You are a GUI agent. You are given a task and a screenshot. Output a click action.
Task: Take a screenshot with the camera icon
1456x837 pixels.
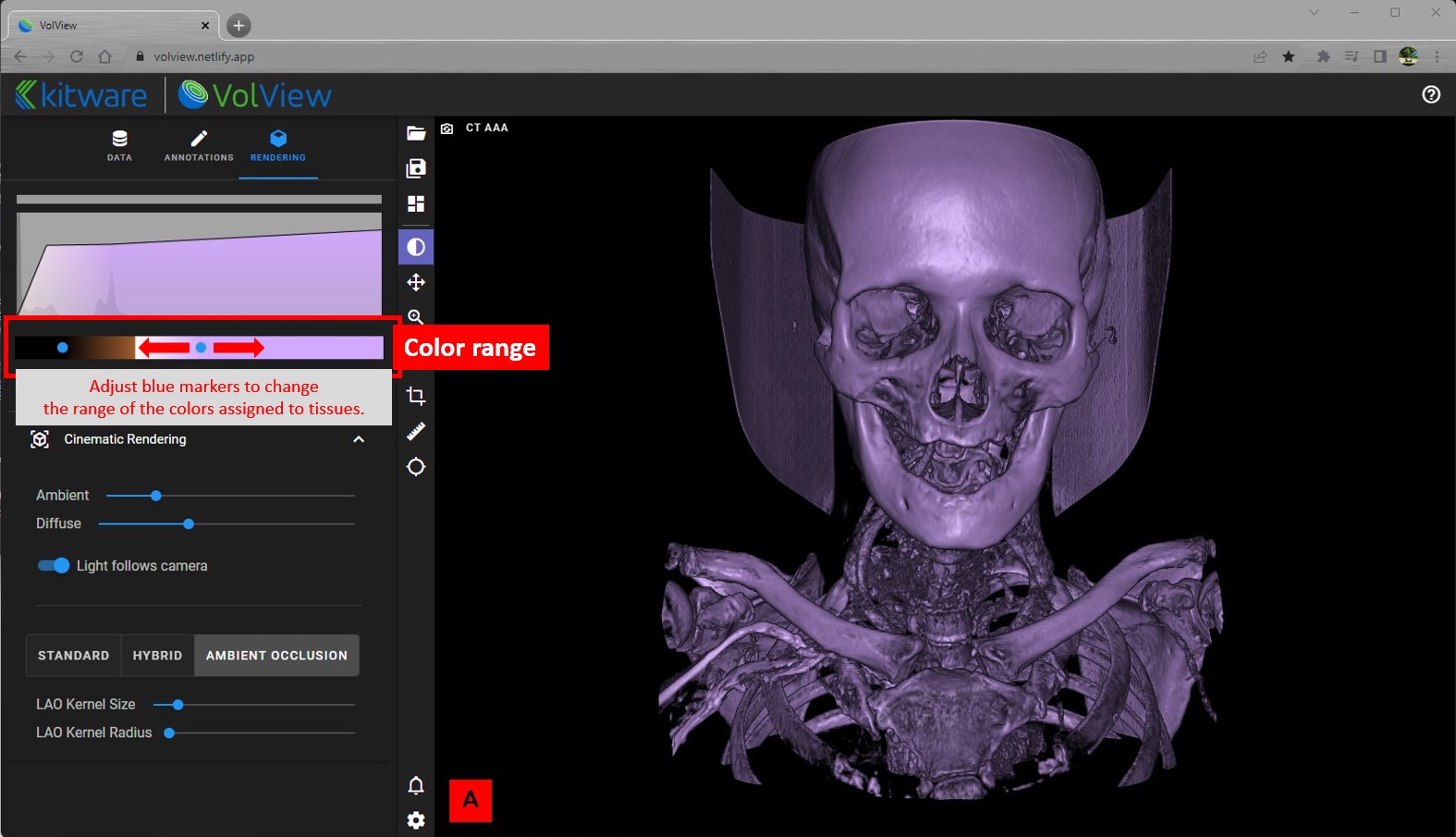point(447,129)
